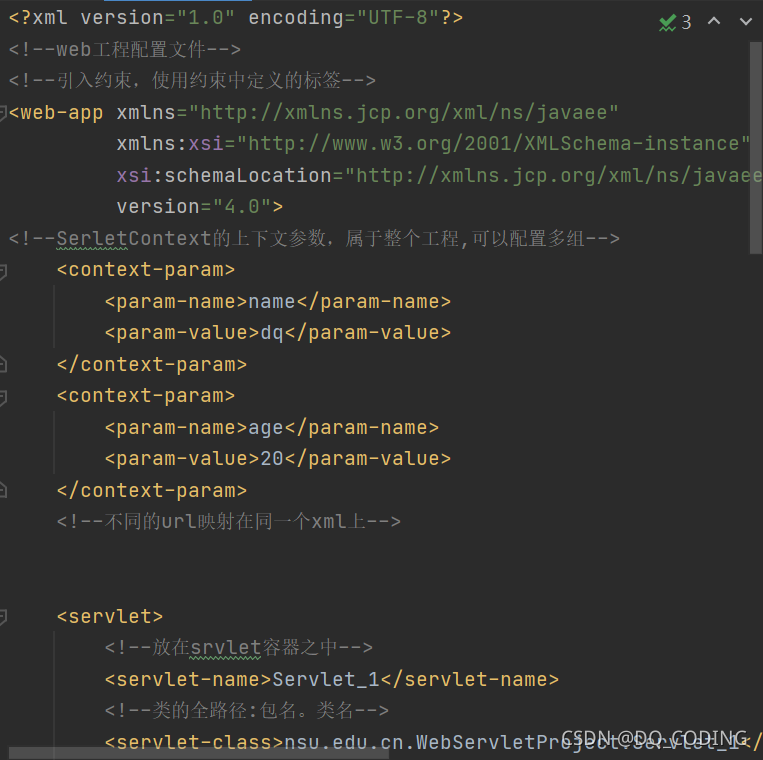
Task: Click param-name value 'name'
Action: 272,302
